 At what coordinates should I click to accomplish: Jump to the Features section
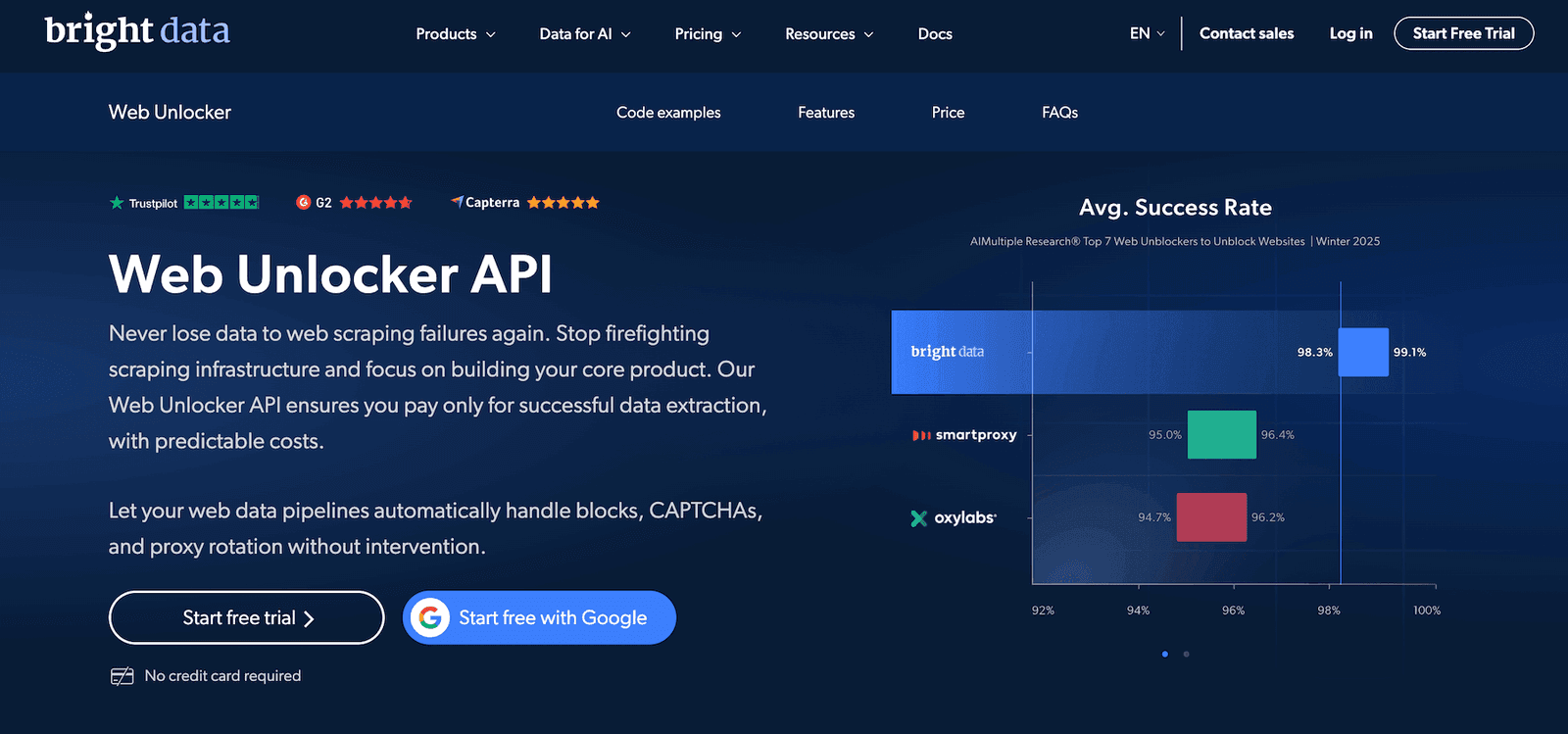(826, 113)
